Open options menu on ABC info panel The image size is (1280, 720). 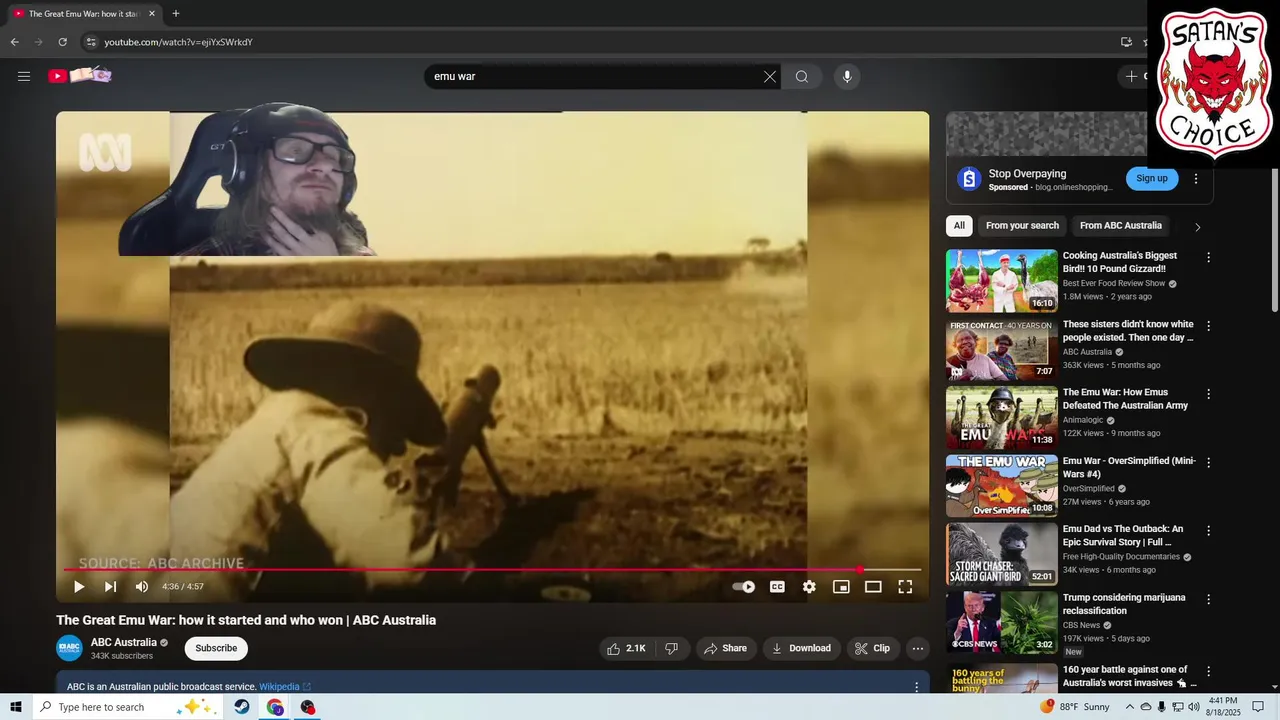pos(916,687)
